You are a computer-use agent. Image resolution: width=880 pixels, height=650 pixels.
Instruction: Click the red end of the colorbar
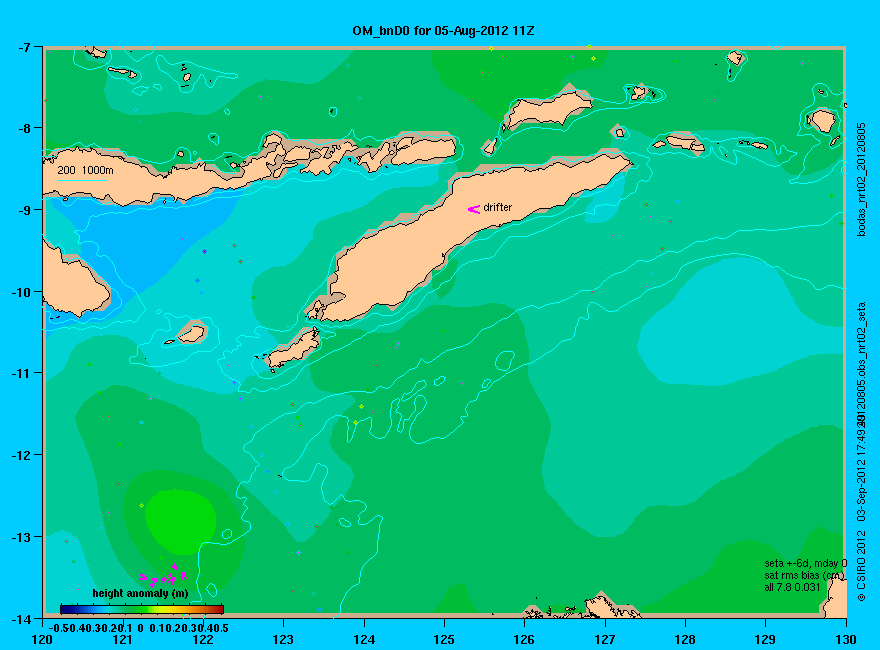218,610
